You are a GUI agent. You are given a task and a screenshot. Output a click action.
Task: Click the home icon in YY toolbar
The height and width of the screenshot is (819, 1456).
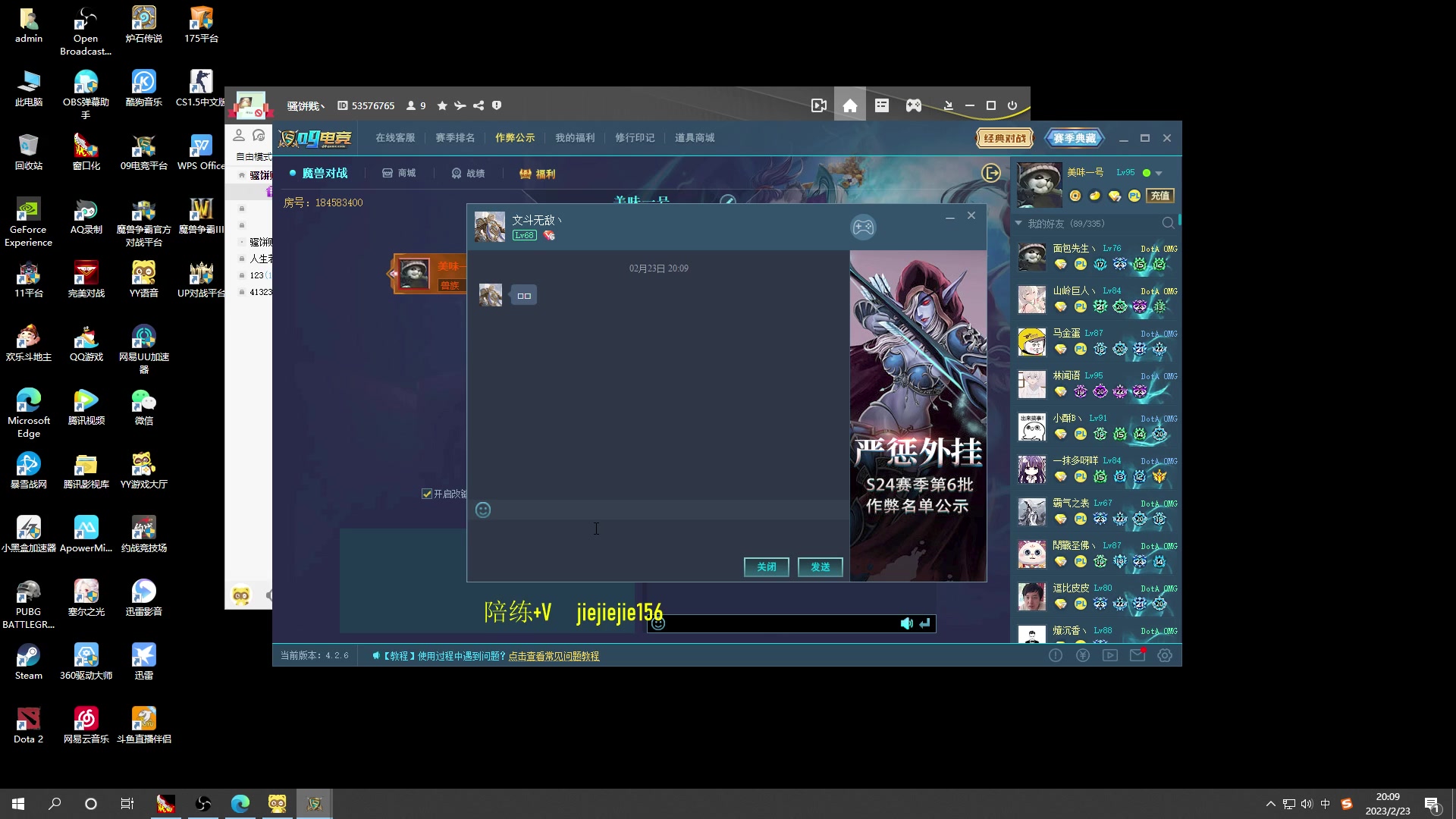(x=850, y=106)
